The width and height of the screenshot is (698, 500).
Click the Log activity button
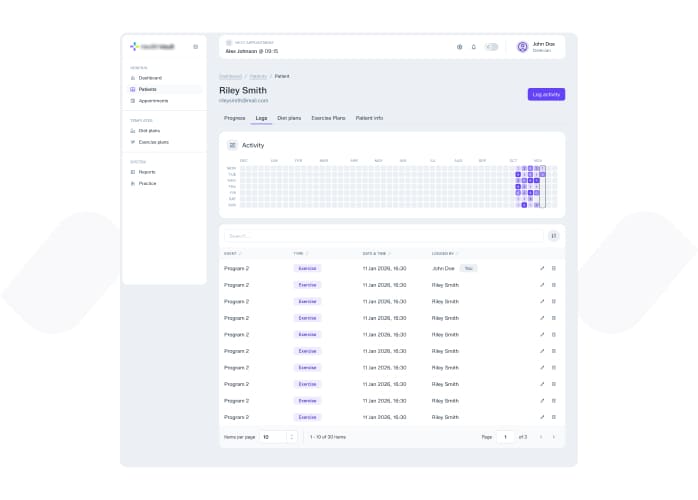tap(546, 94)
